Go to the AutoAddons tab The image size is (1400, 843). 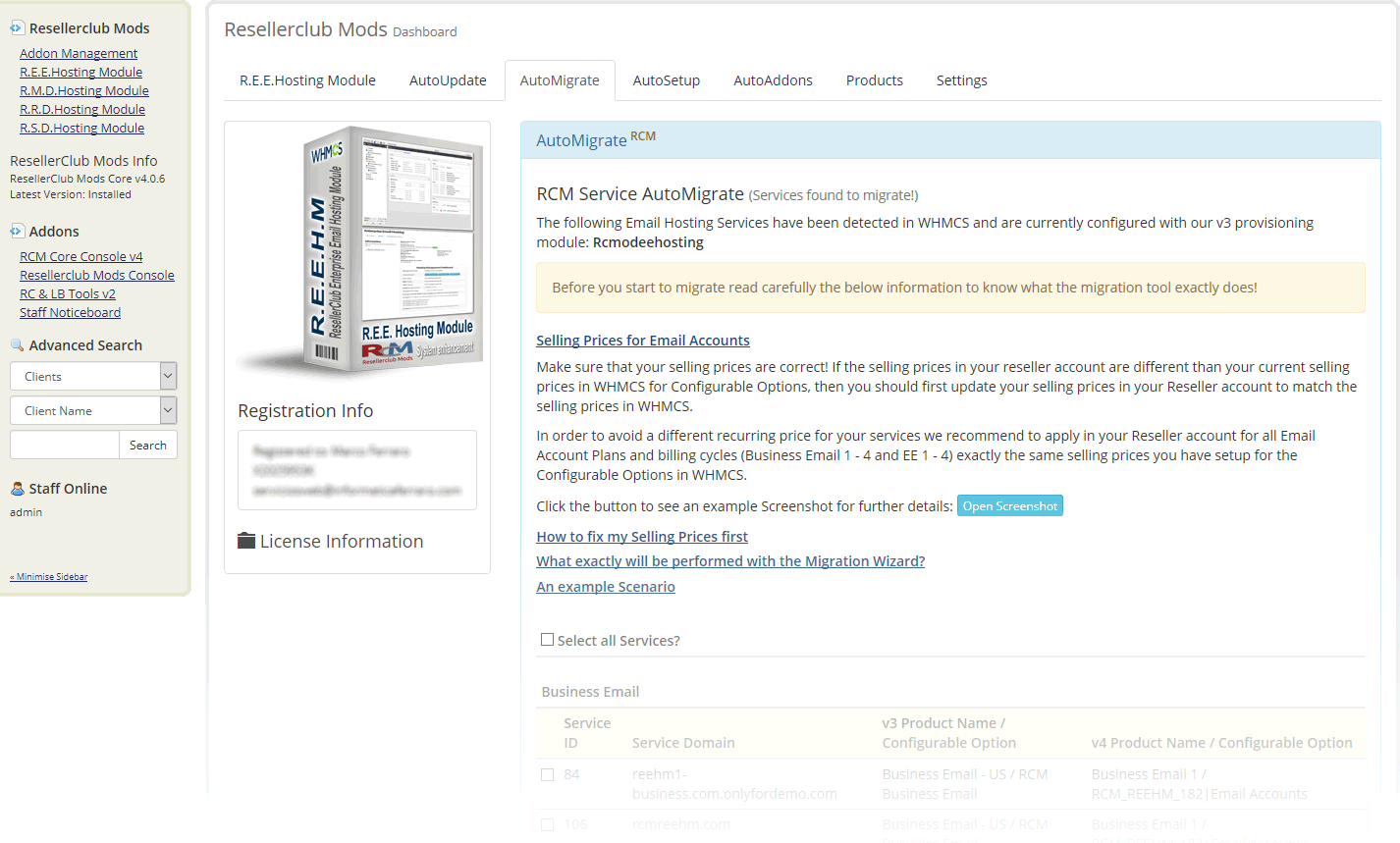[x=774, y=80]
